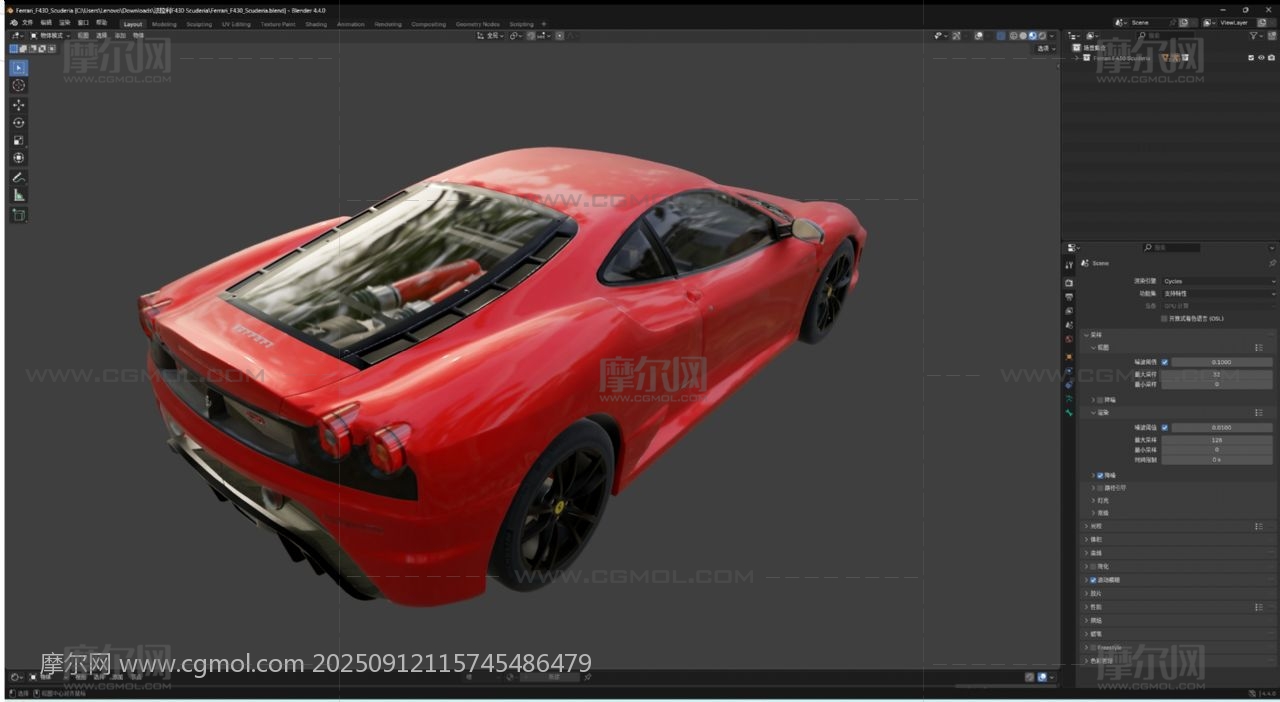Open the World properties tab
Viewport: 1280px width, 702px height.
[x=1069, y=339]
